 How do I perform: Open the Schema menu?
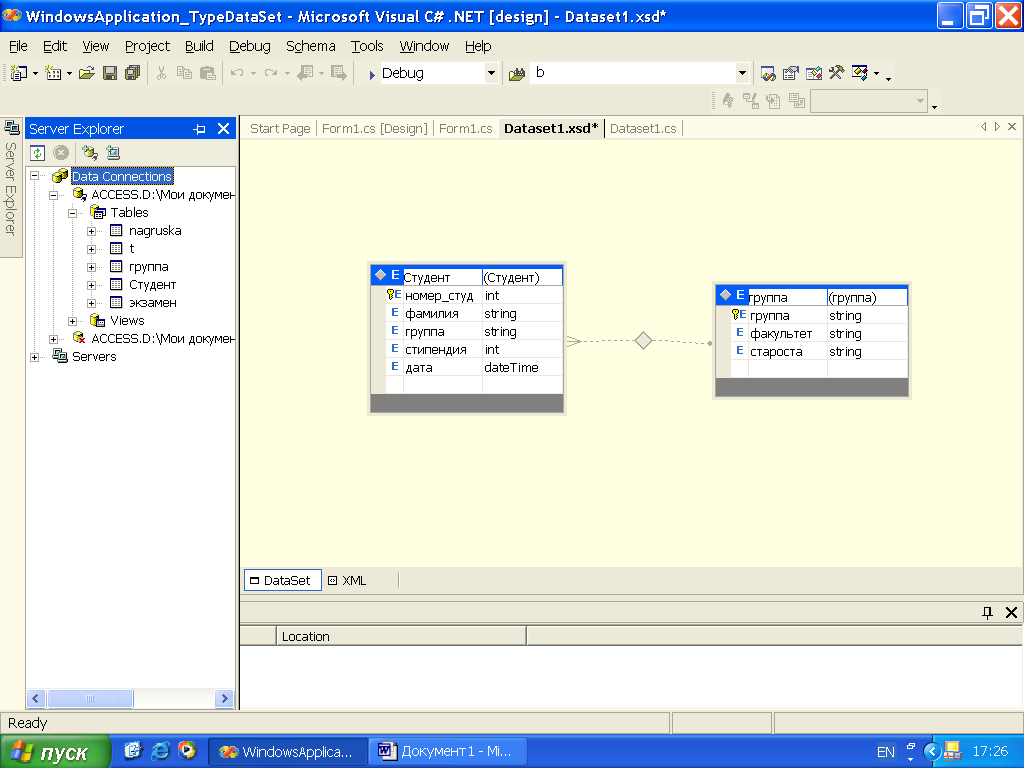click(310, 46)
